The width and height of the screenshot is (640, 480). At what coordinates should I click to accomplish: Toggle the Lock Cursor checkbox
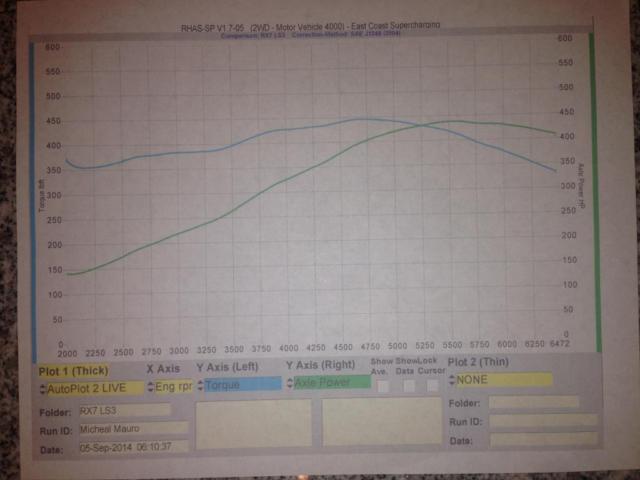pyautogui.click(x=433, y=385)
